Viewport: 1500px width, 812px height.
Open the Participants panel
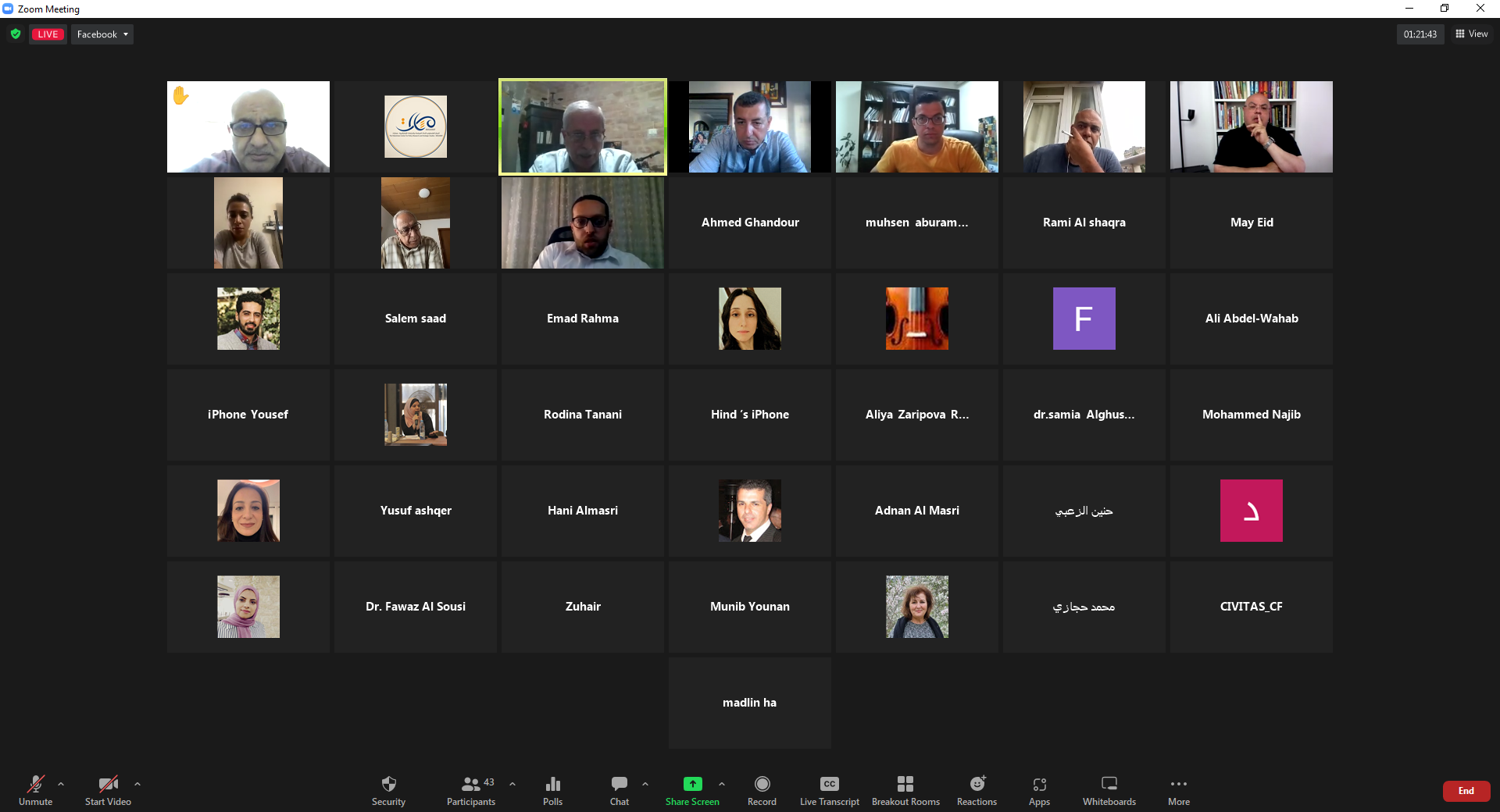click(471, 789)
